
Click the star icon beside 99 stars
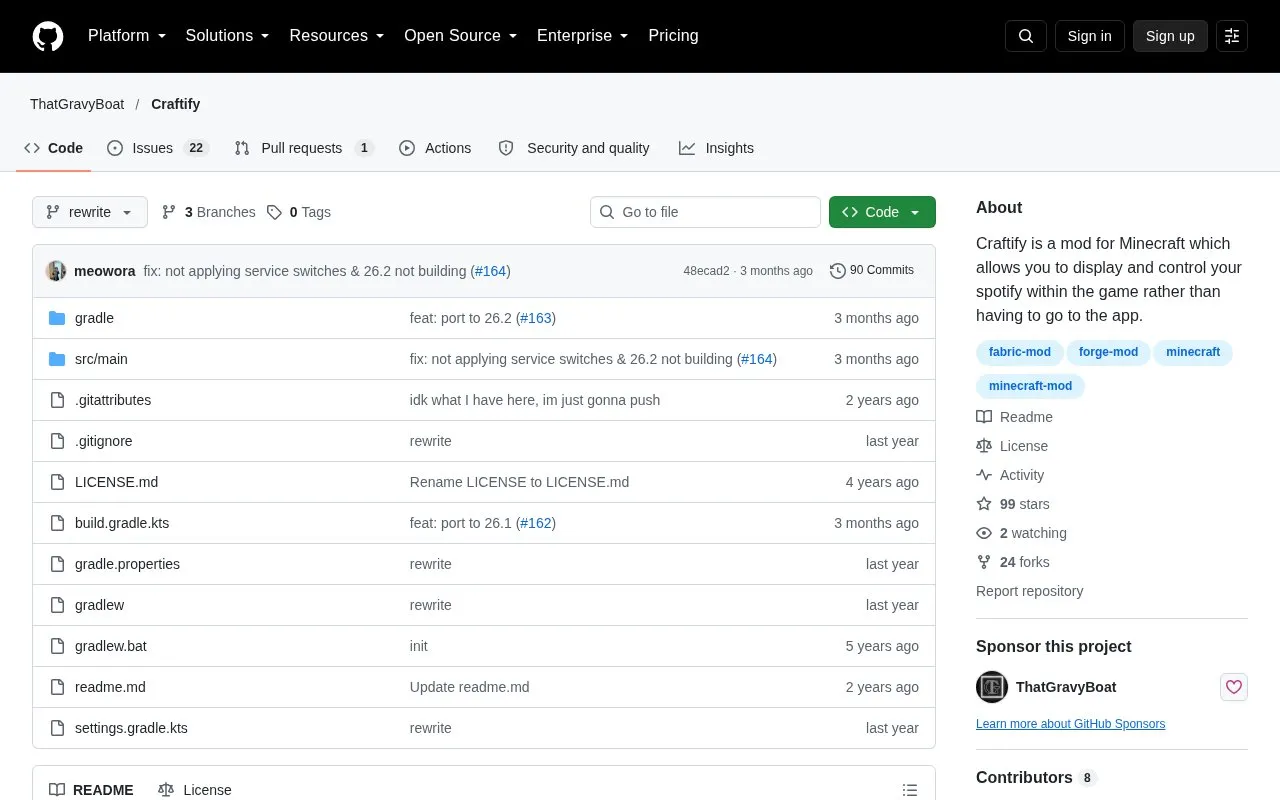[x=984, y=504]
